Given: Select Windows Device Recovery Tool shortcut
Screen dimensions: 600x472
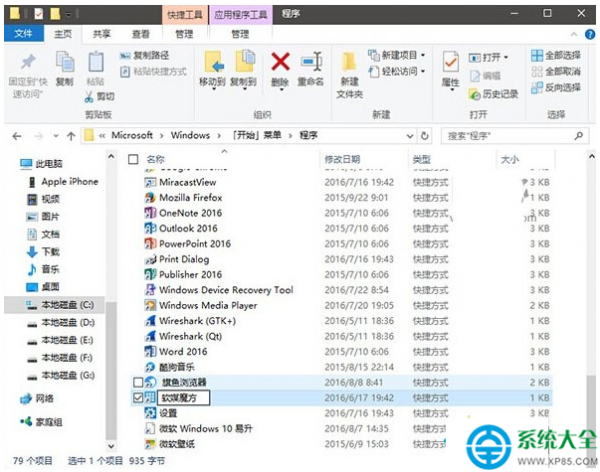Looking at the screenshot, I should click(219, 290).
